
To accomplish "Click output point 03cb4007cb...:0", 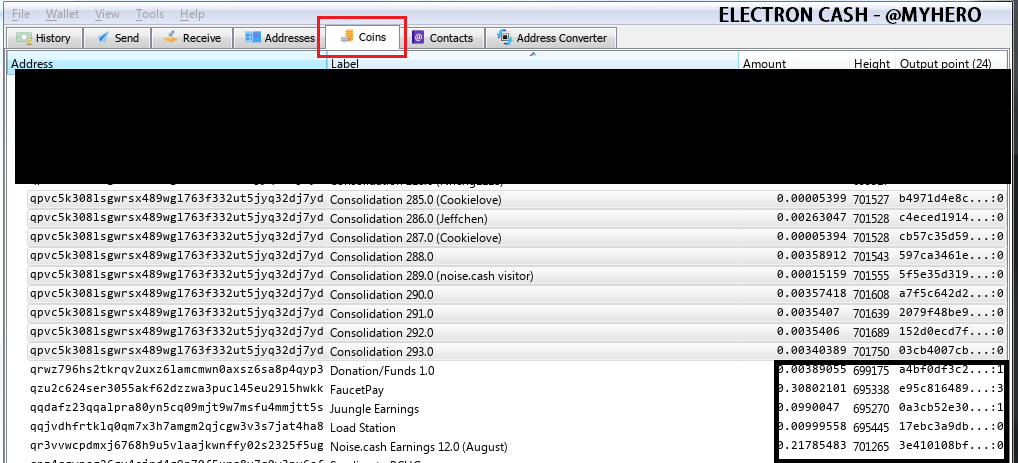I will click(x=951, y=351).
